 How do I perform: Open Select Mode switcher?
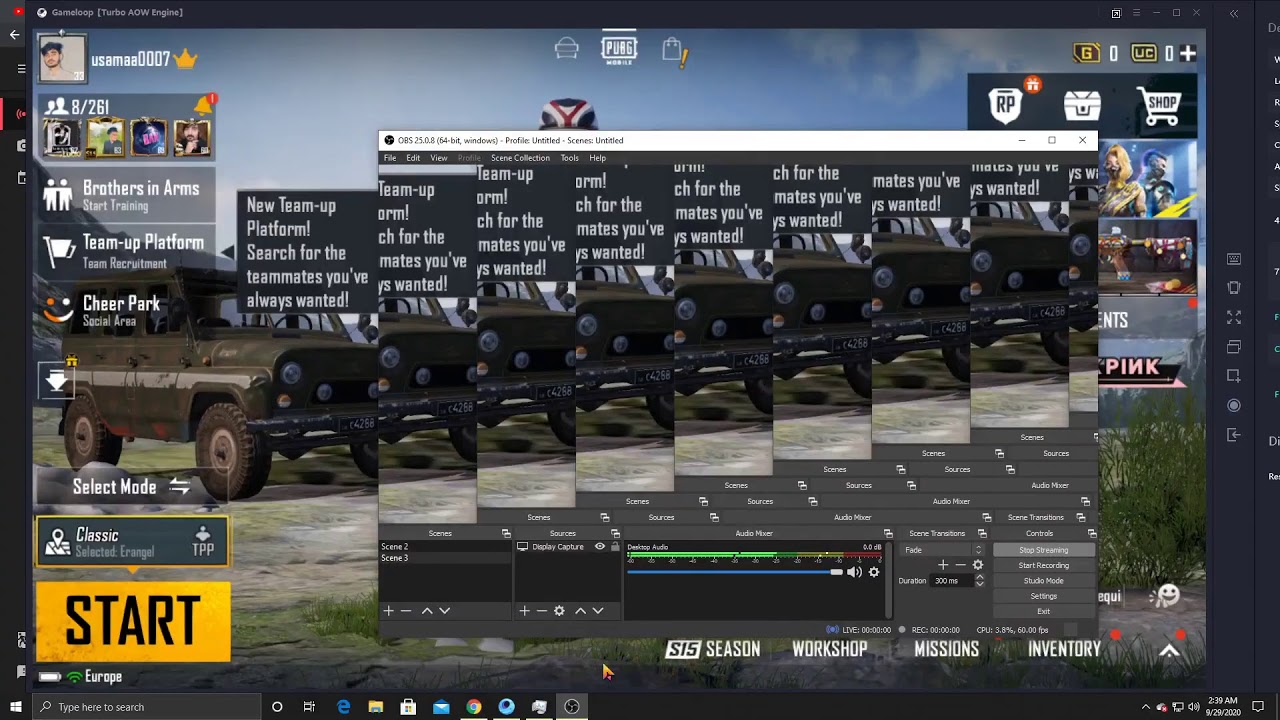pyautogui.click(x=131, y=487)
